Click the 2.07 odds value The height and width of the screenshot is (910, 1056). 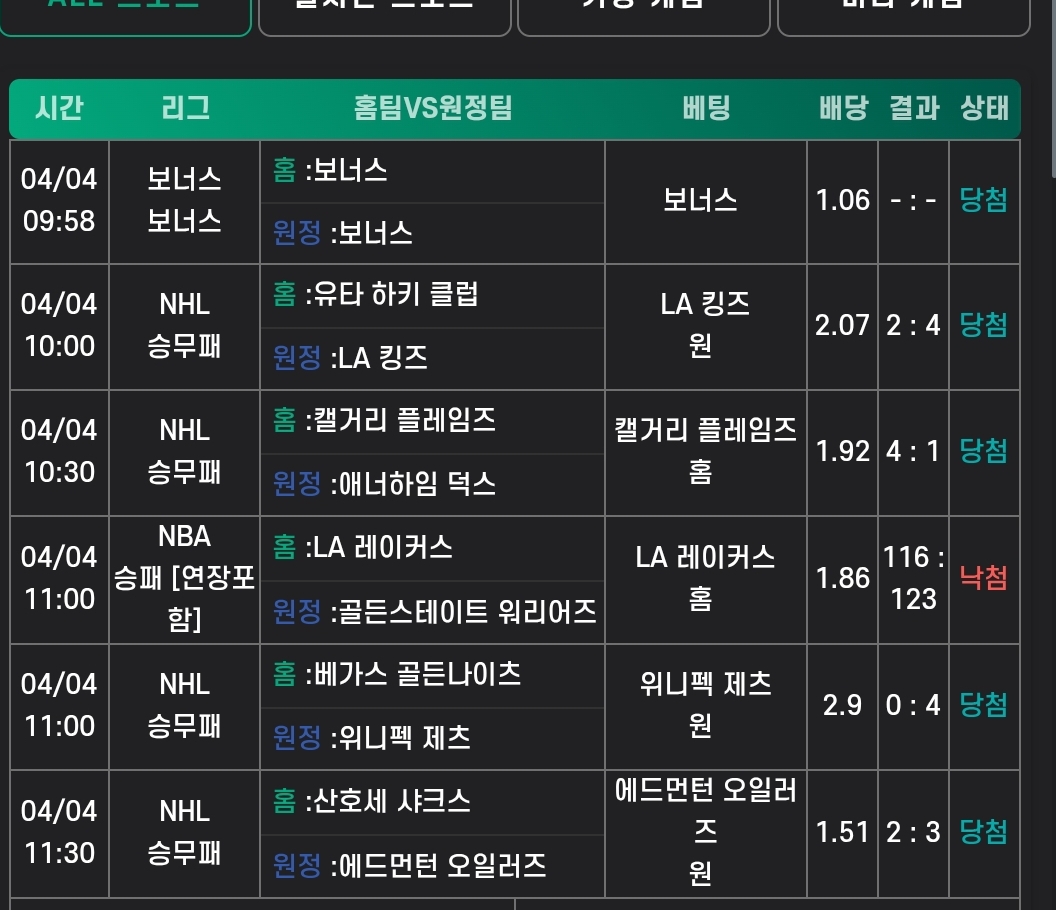pyautogui.click(x=842, y=325)
